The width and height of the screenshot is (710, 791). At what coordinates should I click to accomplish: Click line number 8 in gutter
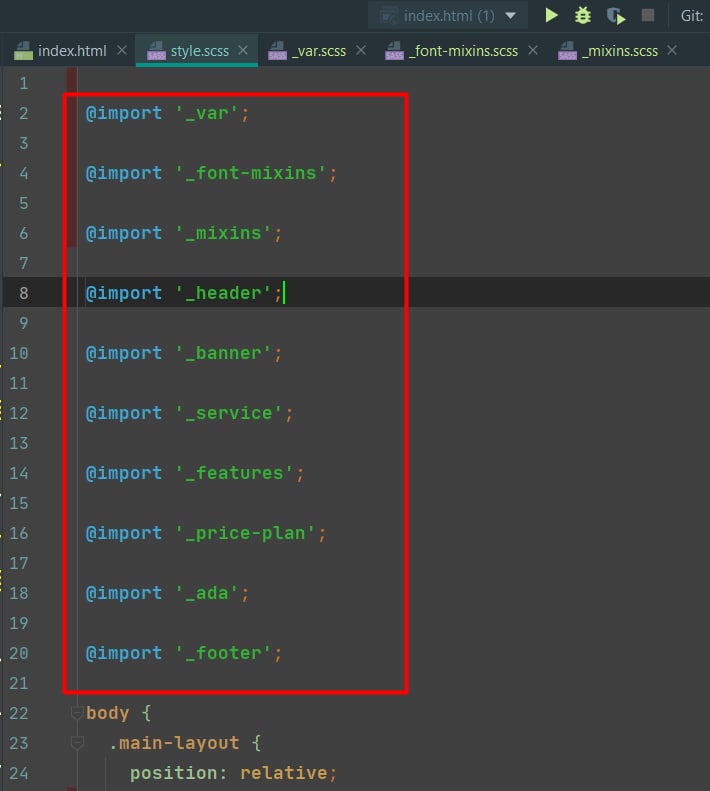[24, 293]
